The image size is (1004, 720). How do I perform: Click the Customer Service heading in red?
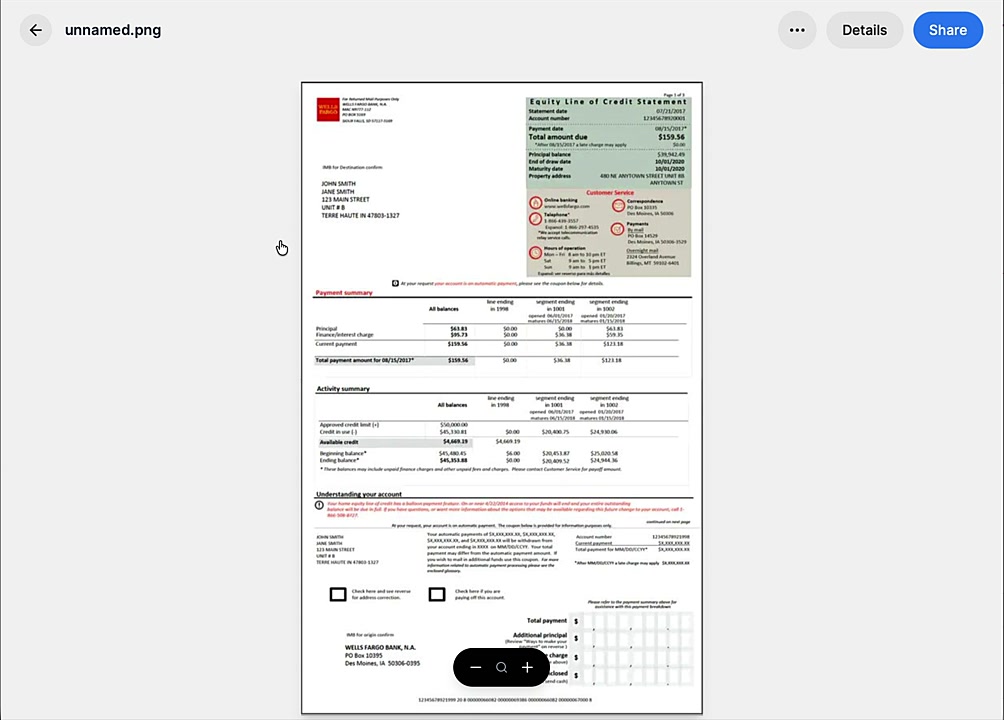click(610, 193)
